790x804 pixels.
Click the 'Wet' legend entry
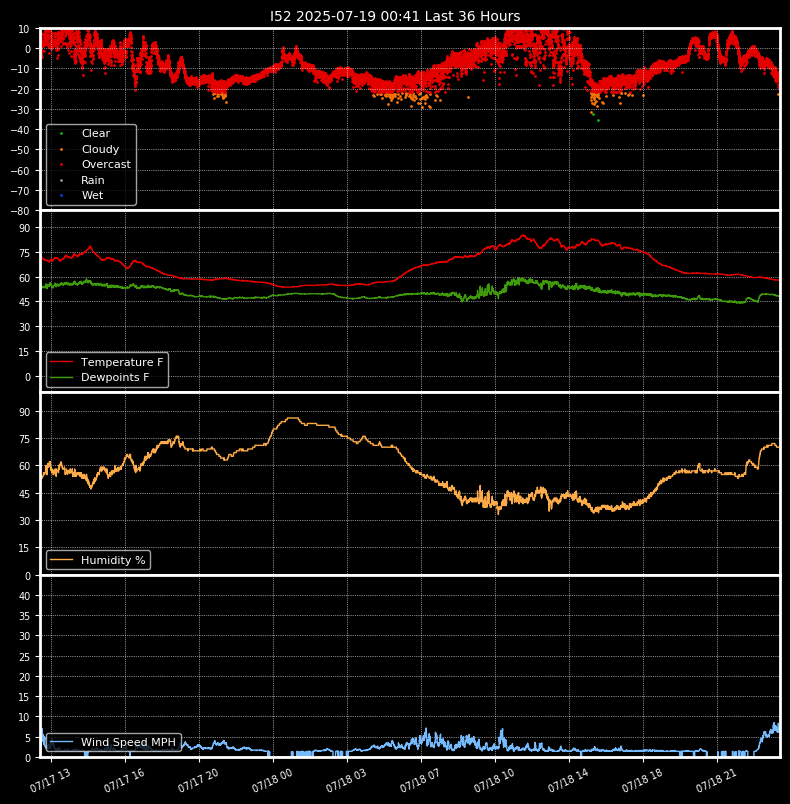(92, 195)
